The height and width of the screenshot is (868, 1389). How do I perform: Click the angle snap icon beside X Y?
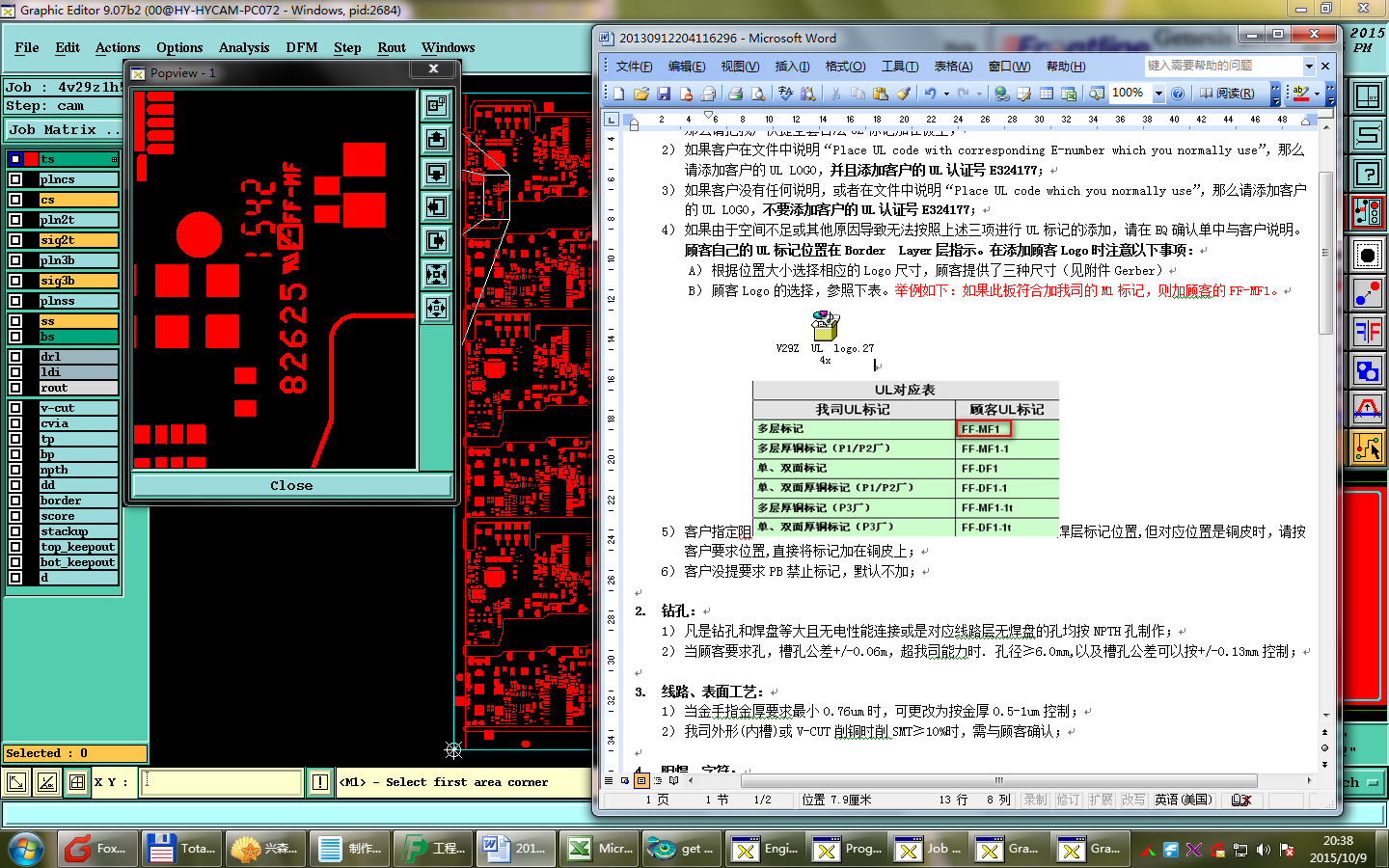pos(47,782)
